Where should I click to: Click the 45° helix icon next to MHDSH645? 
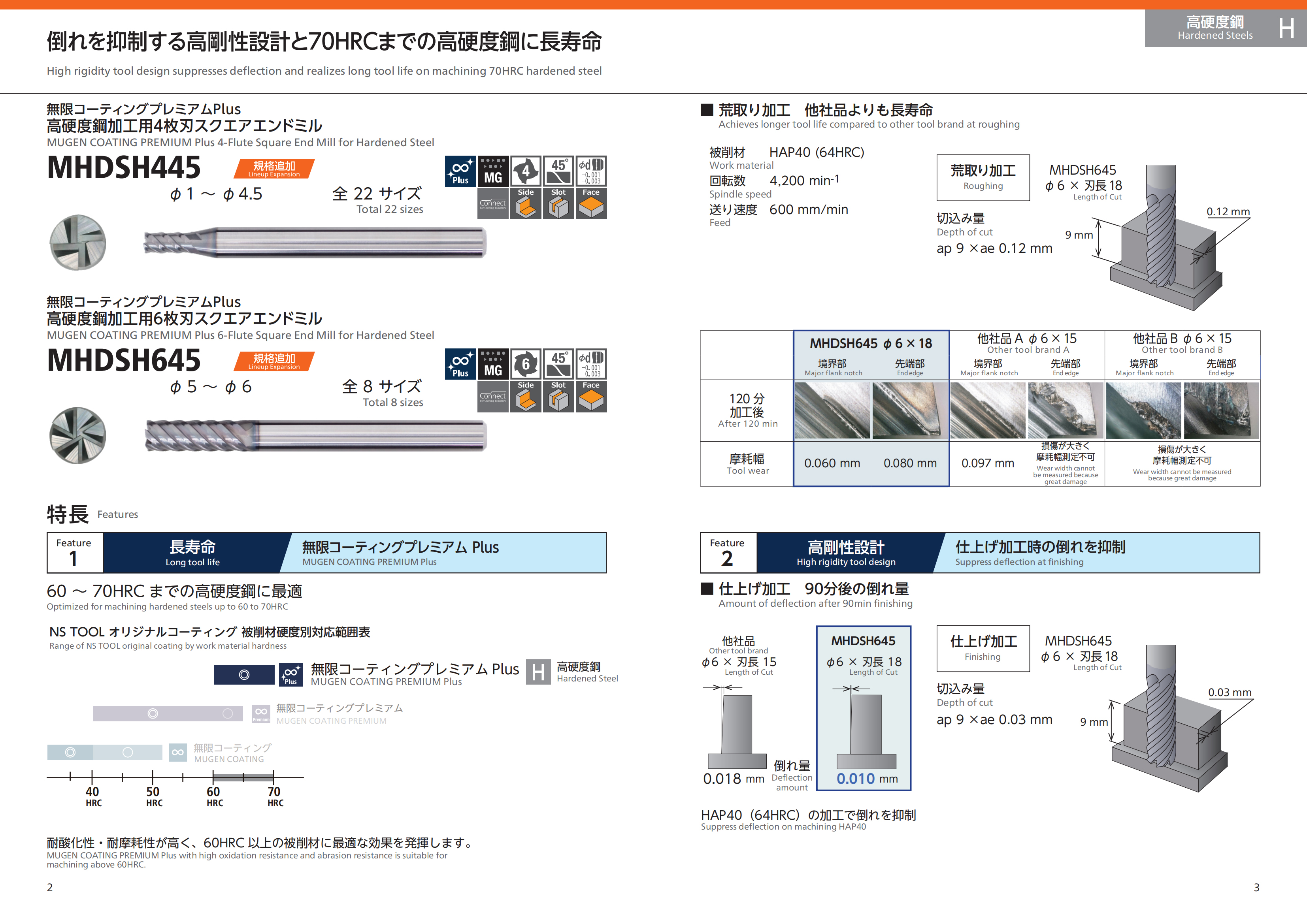tap(558, 364)
